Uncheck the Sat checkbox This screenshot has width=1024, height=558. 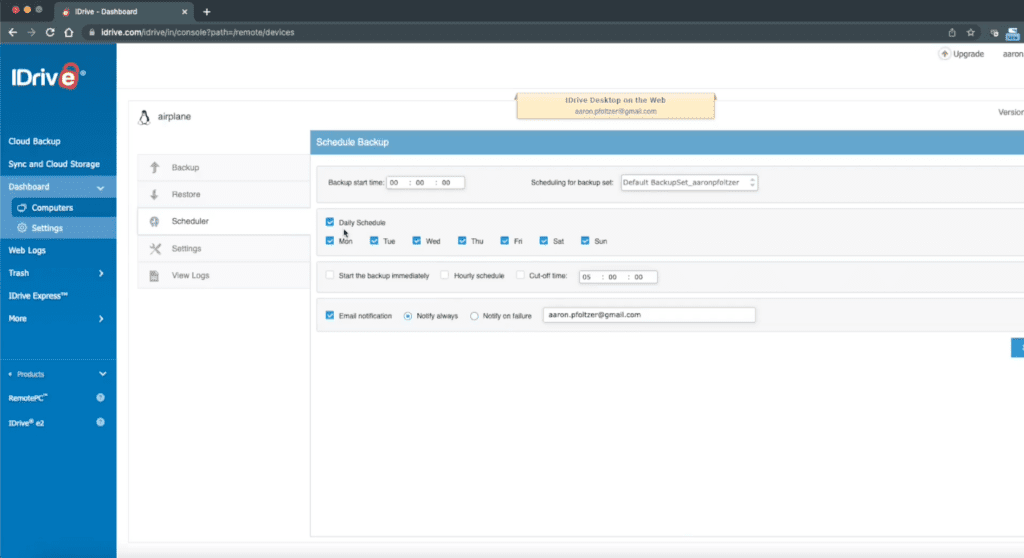click(543, 240)
